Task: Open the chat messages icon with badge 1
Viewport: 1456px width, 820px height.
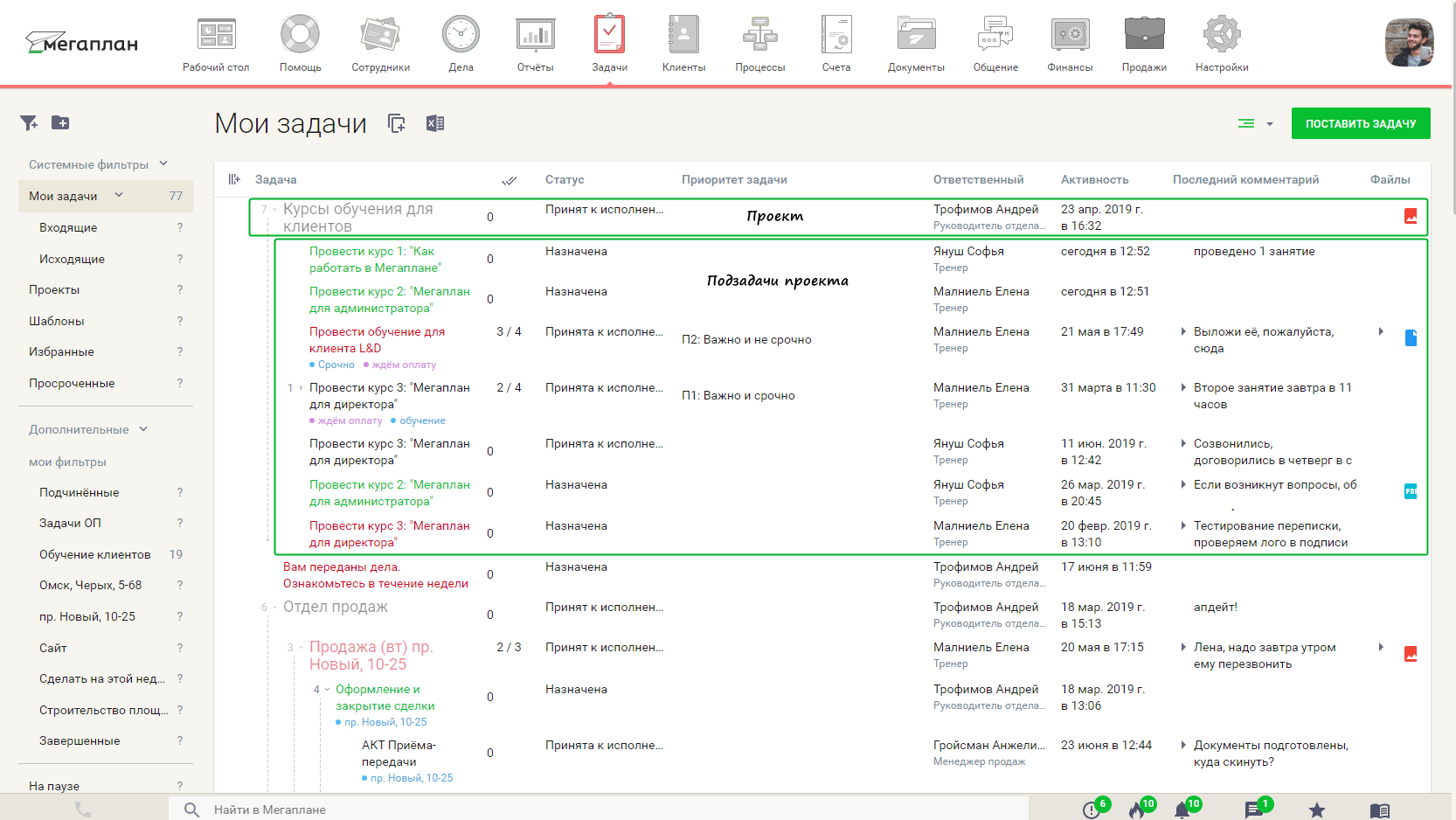Action: coord(1255,809)
